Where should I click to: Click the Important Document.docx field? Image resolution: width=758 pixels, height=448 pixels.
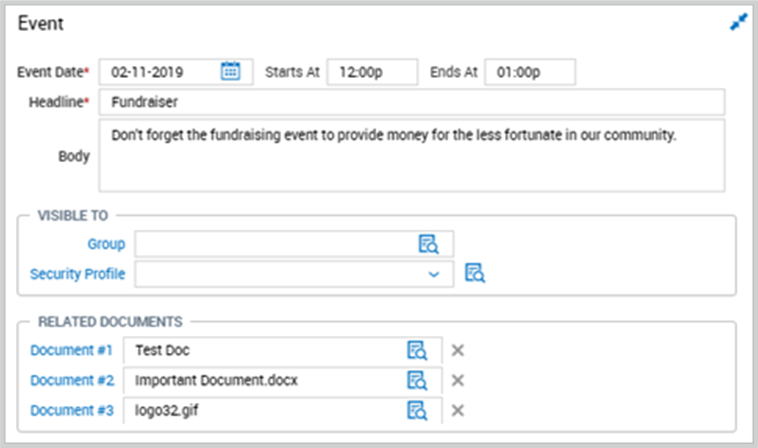click(282, 380)
